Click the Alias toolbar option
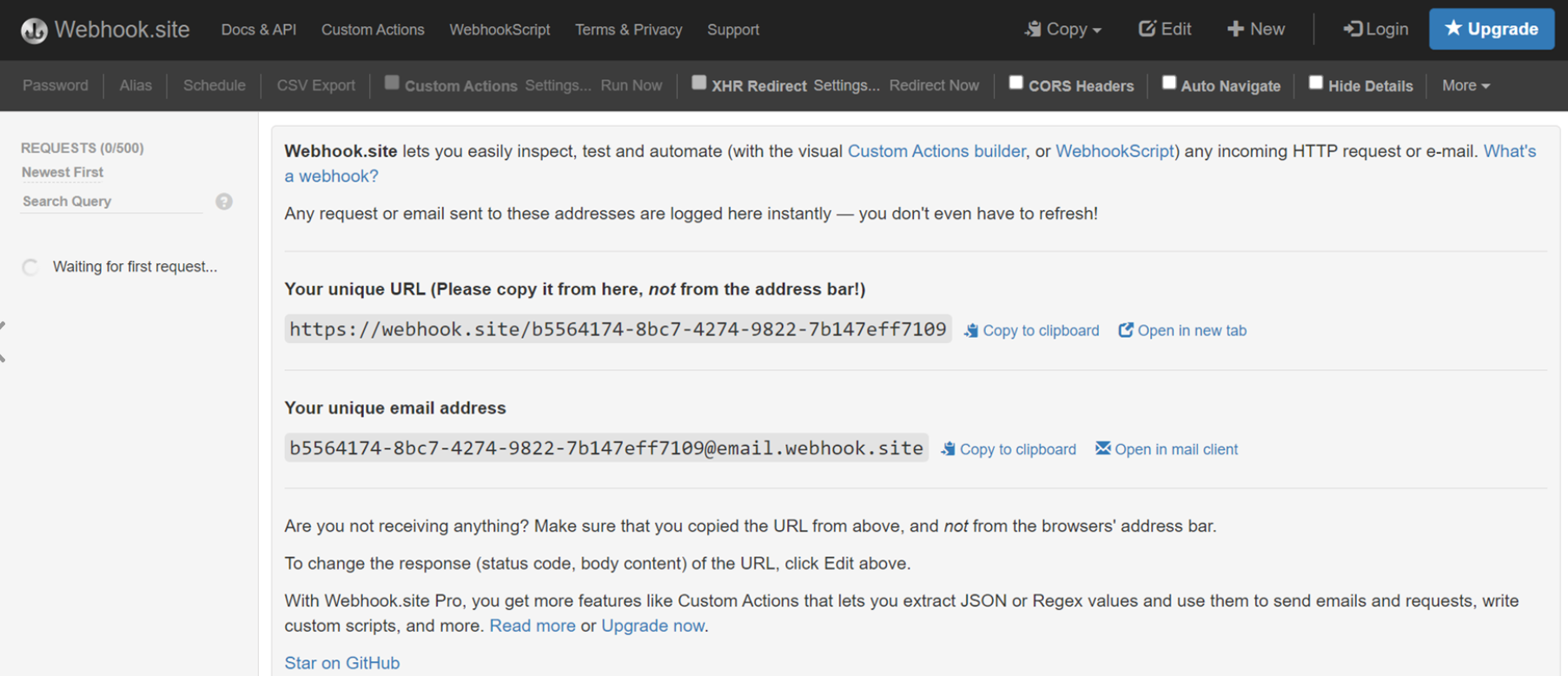 tap(136, 85)
